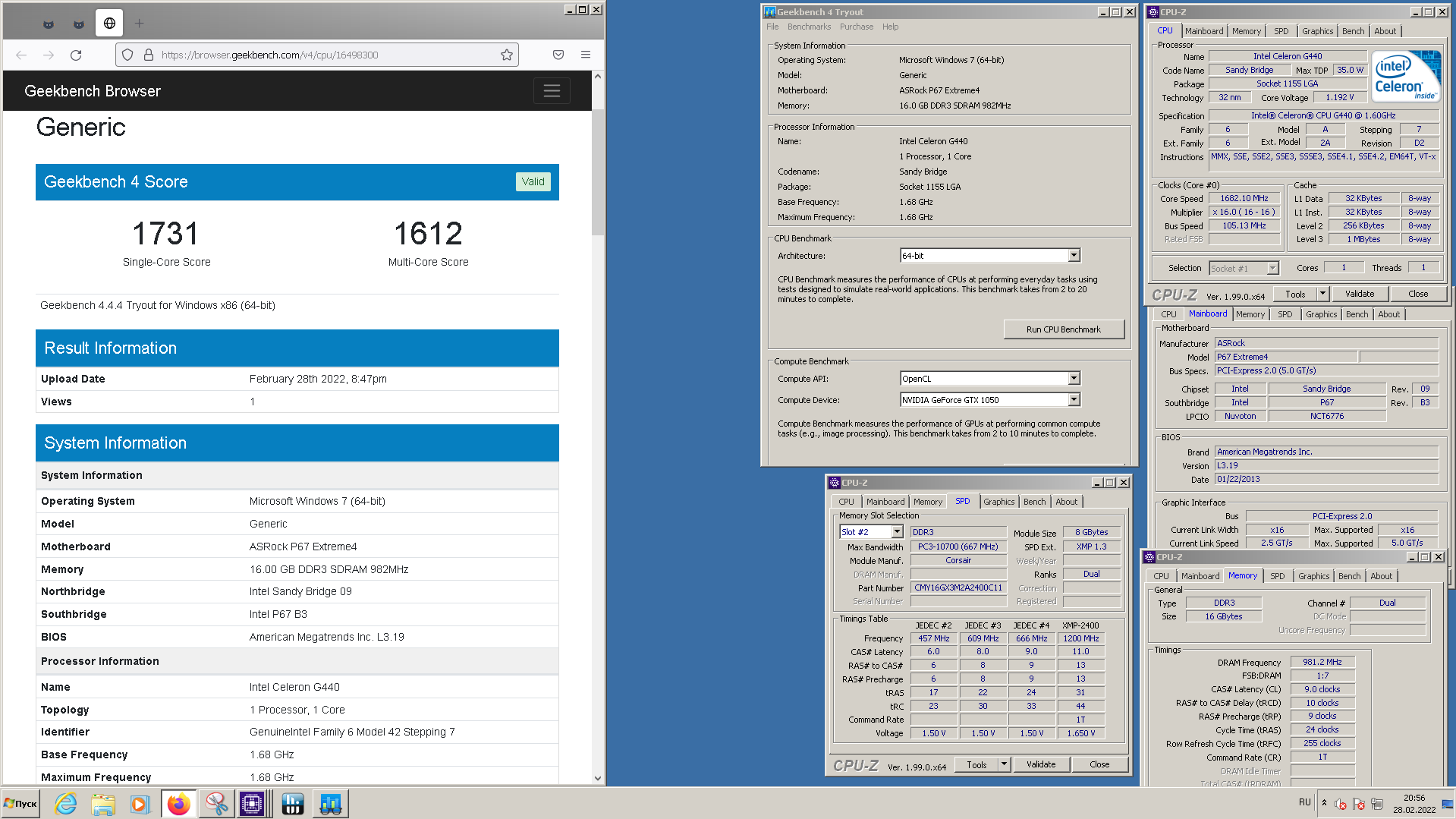
Task: Click Close in the CPU-Z SPD window
Action: pos(1099,764)
